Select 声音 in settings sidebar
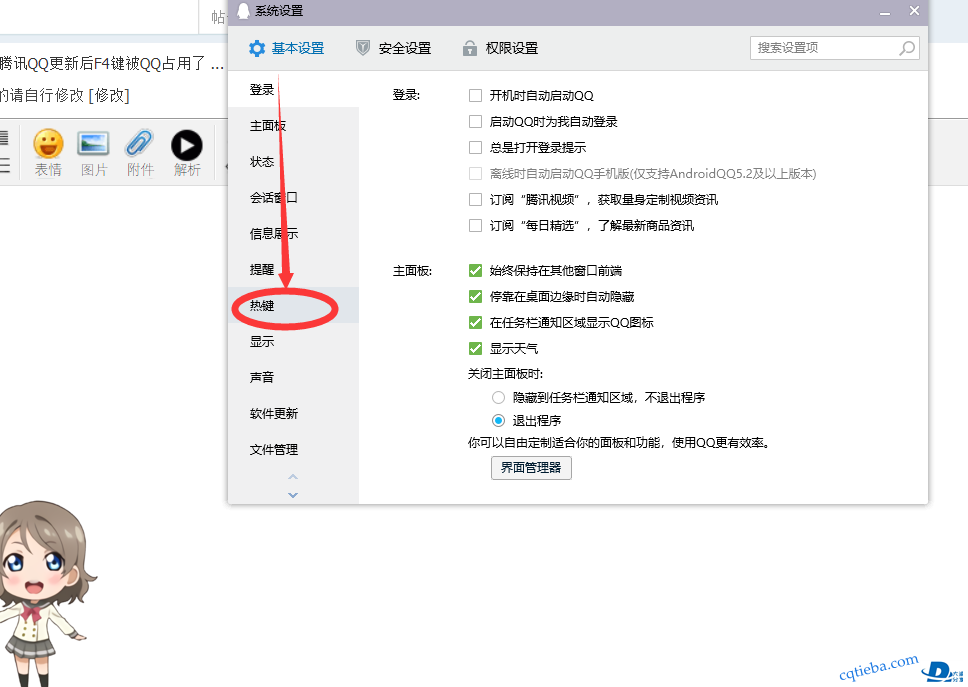This screenshot has height=687, width=968. click(293, 377)
